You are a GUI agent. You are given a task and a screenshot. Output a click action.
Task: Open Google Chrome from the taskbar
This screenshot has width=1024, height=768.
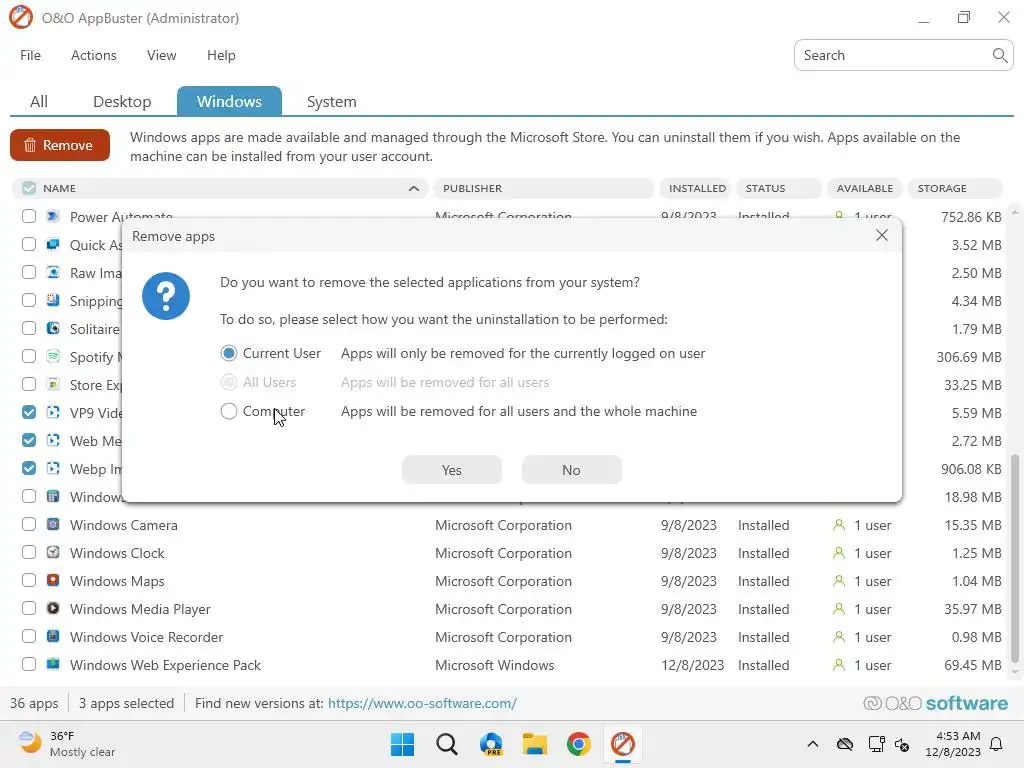(x=579, y=744)
